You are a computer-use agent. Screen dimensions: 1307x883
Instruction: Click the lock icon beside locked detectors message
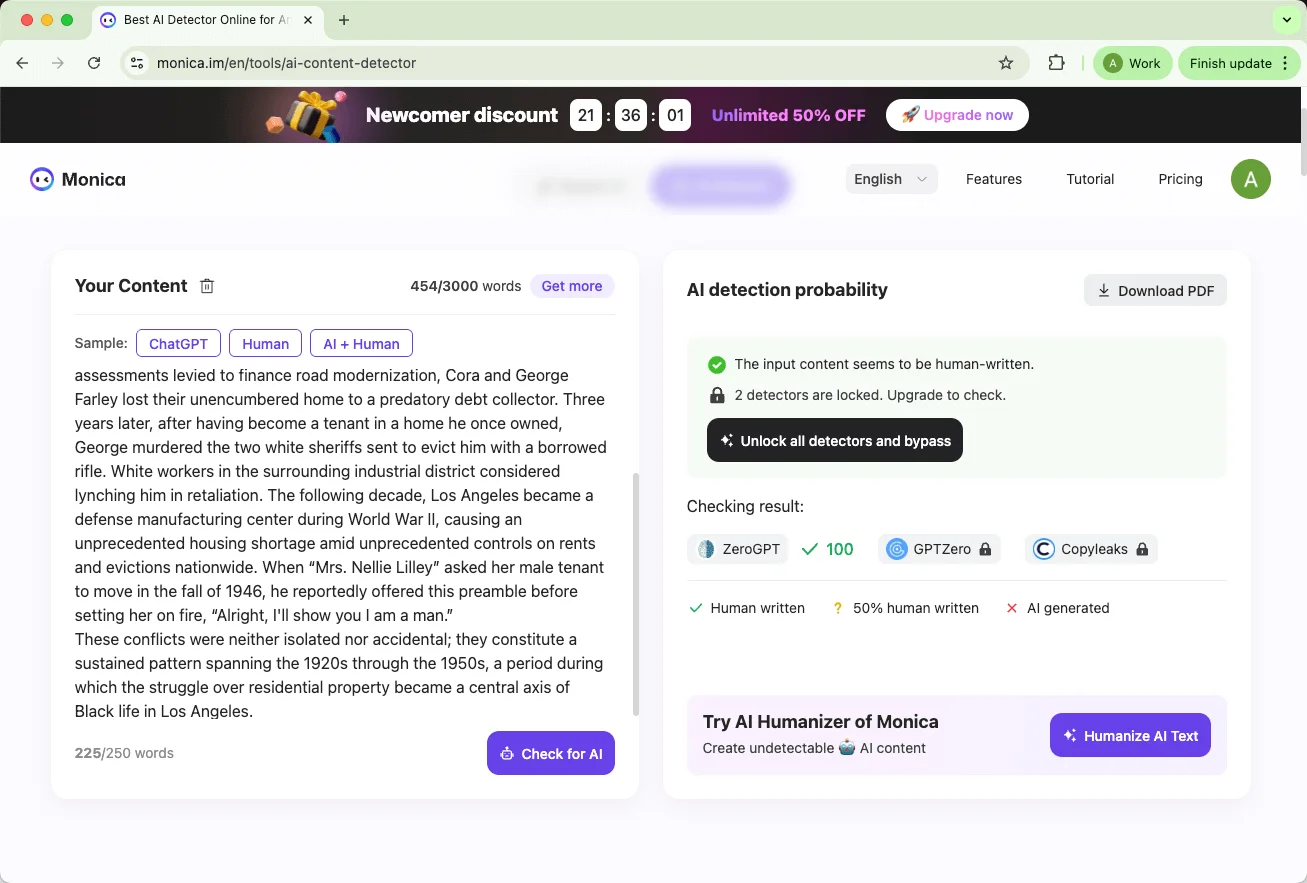716,395
